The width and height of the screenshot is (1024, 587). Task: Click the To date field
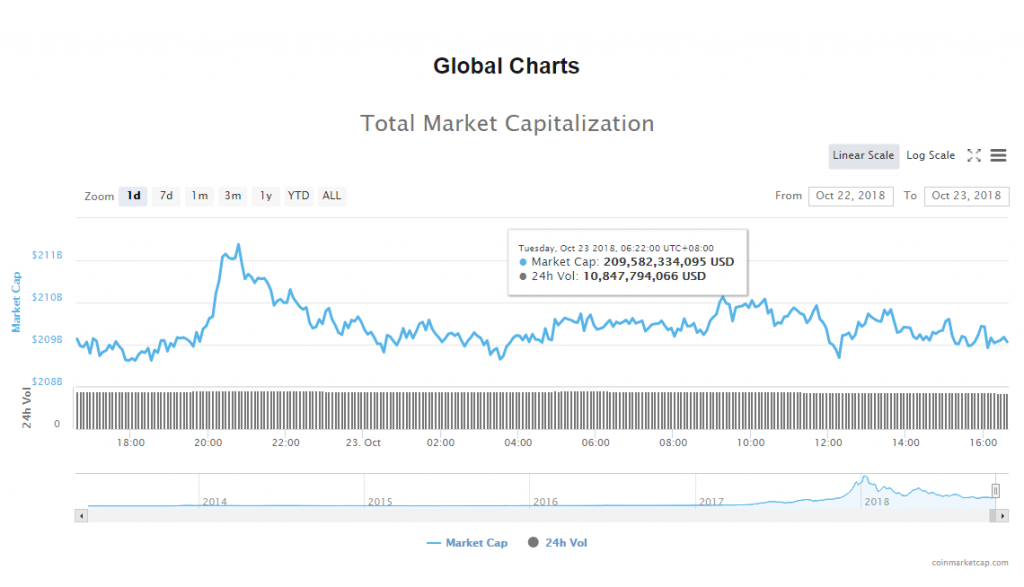coord(966,196)
